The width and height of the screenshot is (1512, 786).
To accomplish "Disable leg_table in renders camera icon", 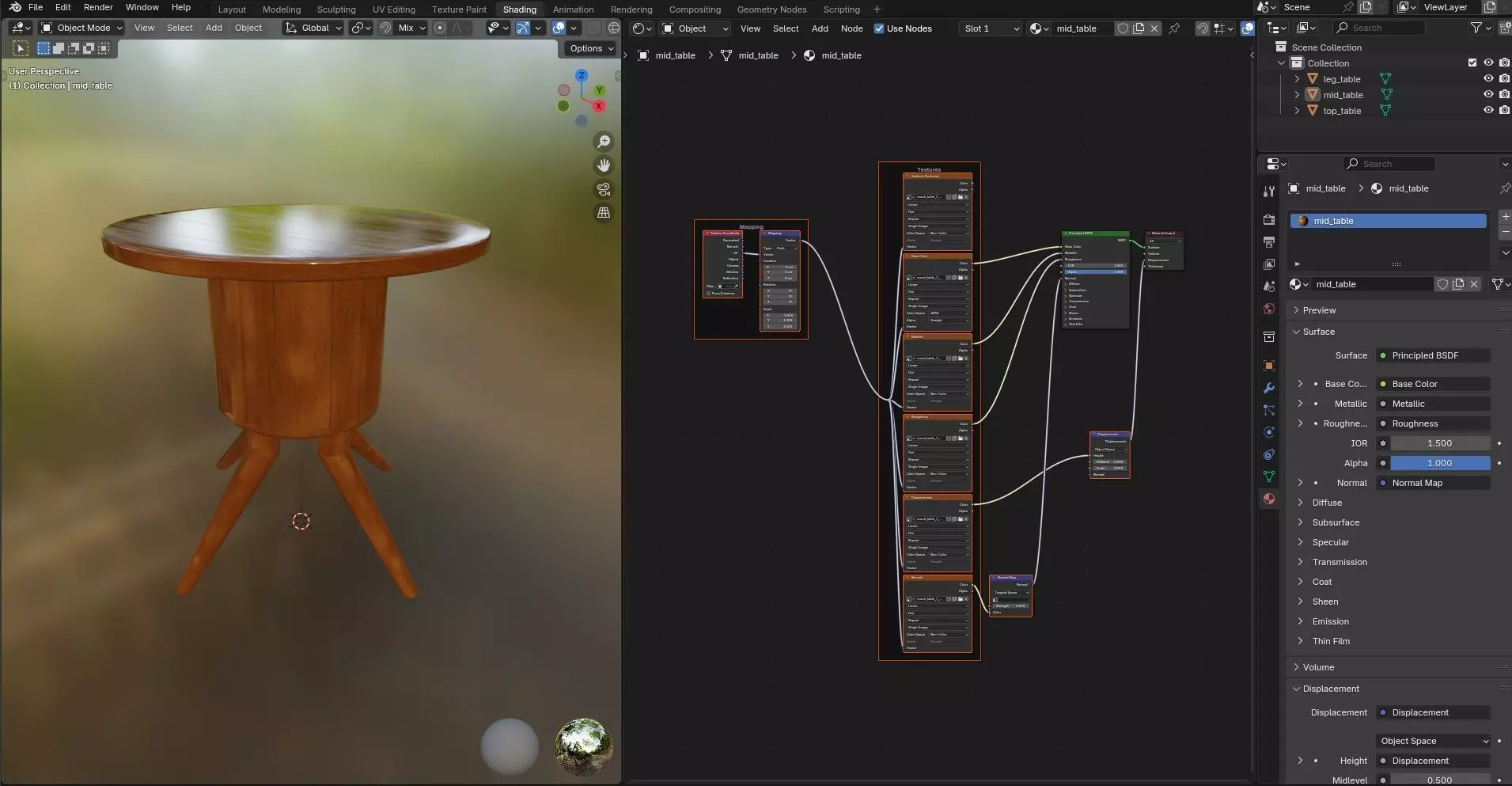I will pyautogui.click(x=1504, y=79).
